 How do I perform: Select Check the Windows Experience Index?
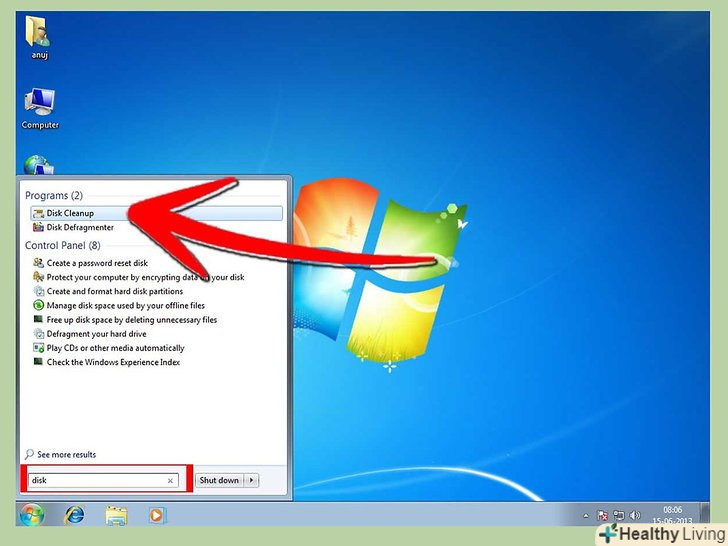tap(113, 362)
